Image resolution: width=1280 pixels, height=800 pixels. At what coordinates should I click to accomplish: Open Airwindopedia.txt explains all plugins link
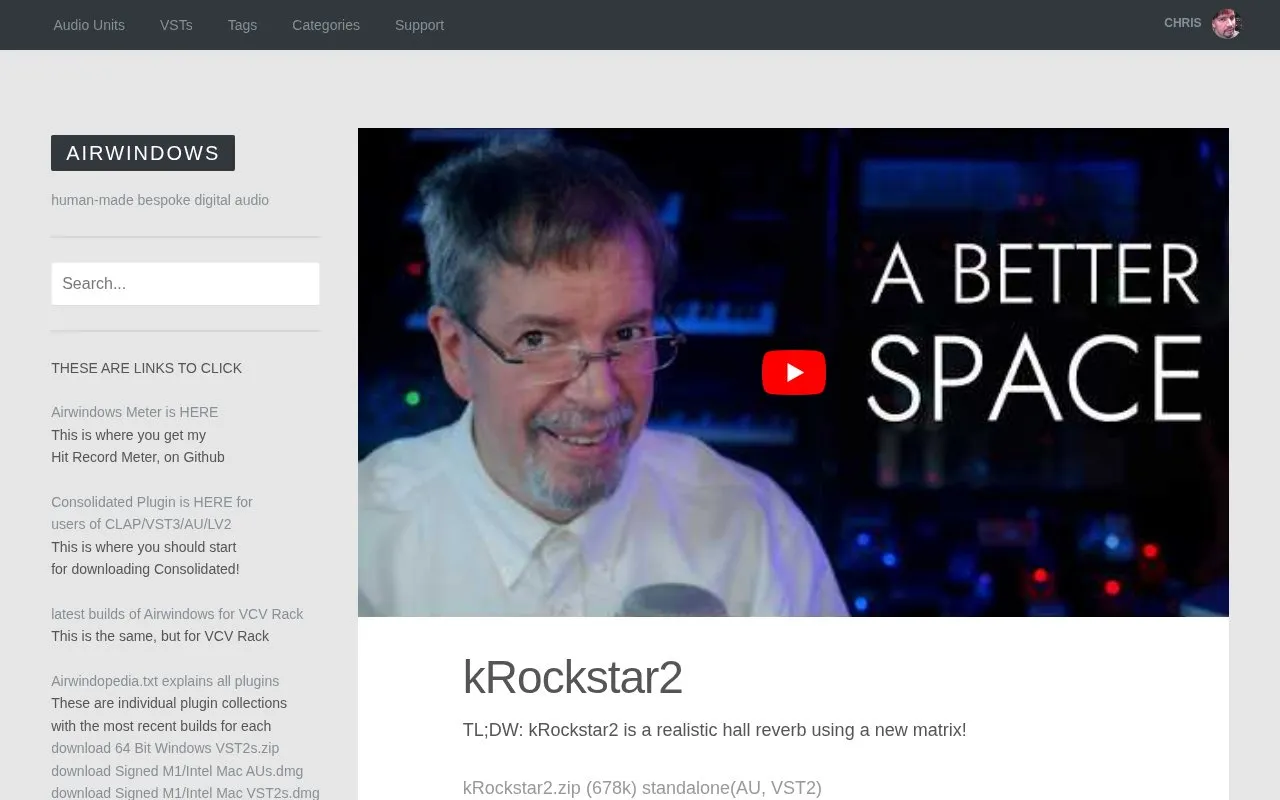click(165, 681)
